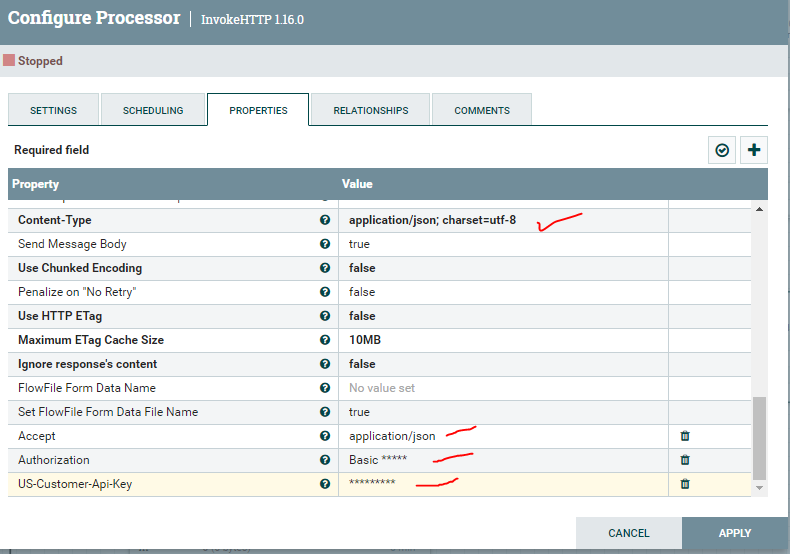The width and height of the screenshot is (790, 554).
Task: Edit the Authorization value Basic *****
Action: coord(378,460)
